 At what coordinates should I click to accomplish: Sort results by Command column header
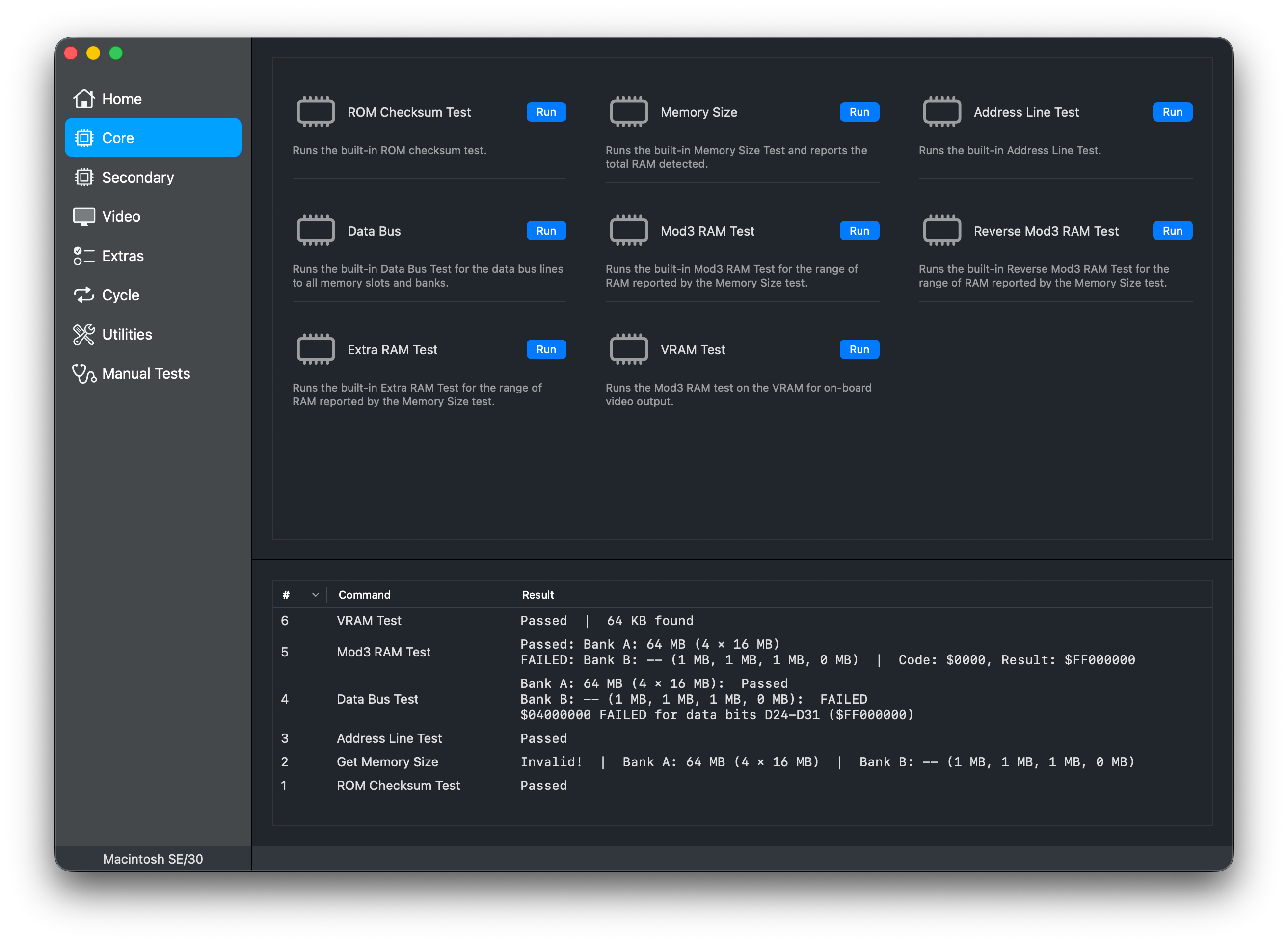pyautogui.click(x=364, y=595)
